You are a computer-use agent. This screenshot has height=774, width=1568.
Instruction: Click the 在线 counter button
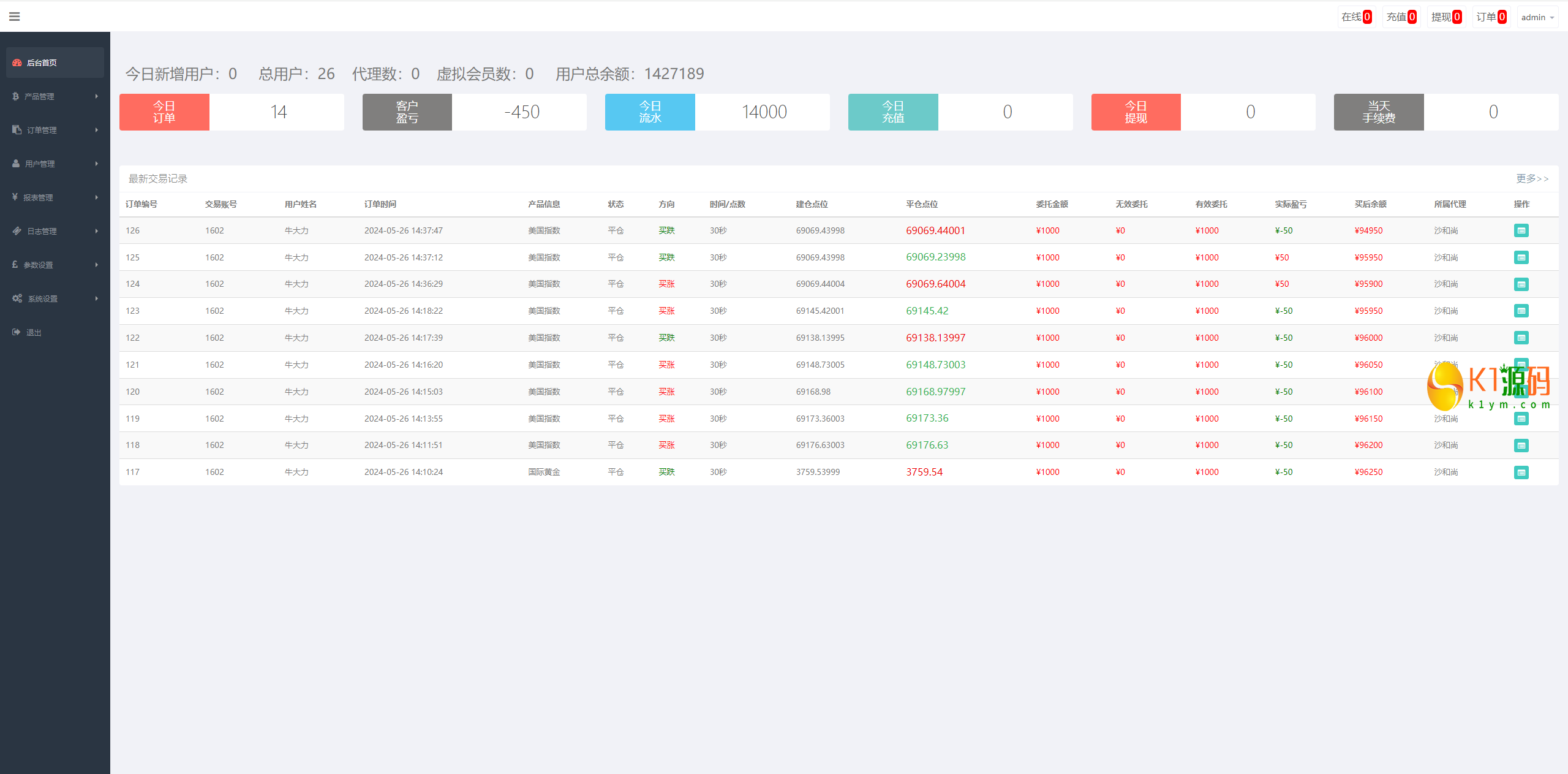pyautogui.click(x=1356, y=17)
